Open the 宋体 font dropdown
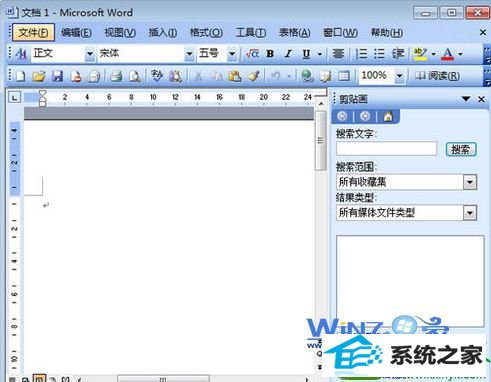This screenshot has height=382, width=491. 189,54
